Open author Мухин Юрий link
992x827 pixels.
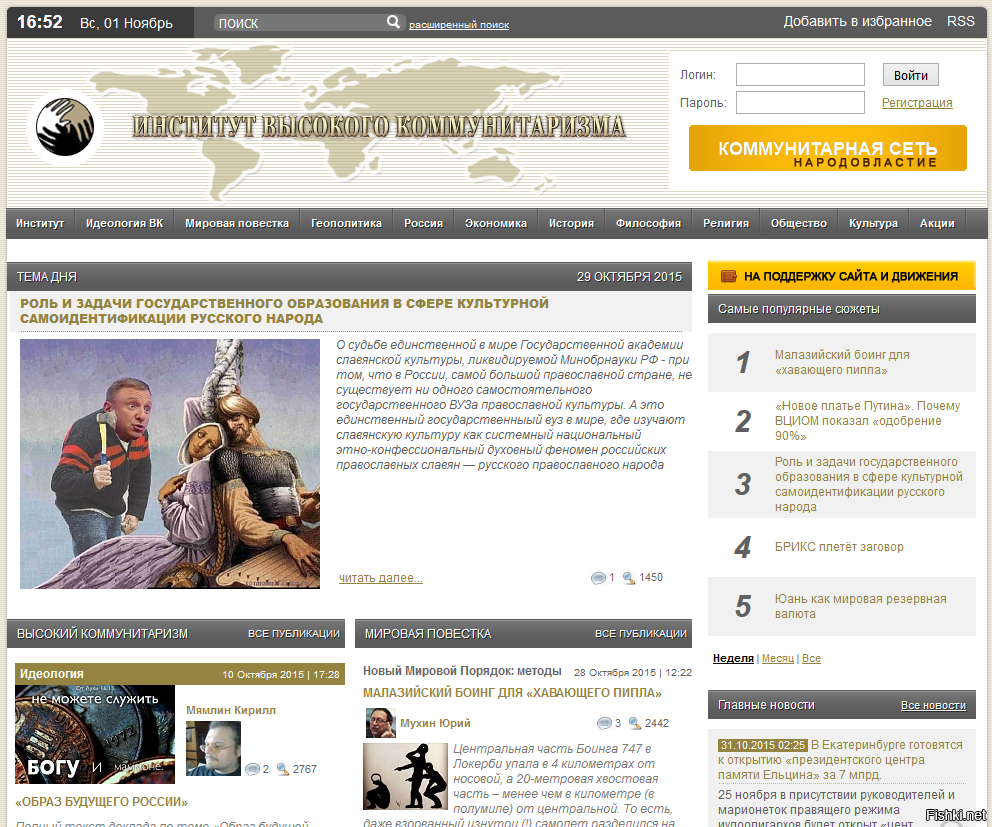(435, 723)
